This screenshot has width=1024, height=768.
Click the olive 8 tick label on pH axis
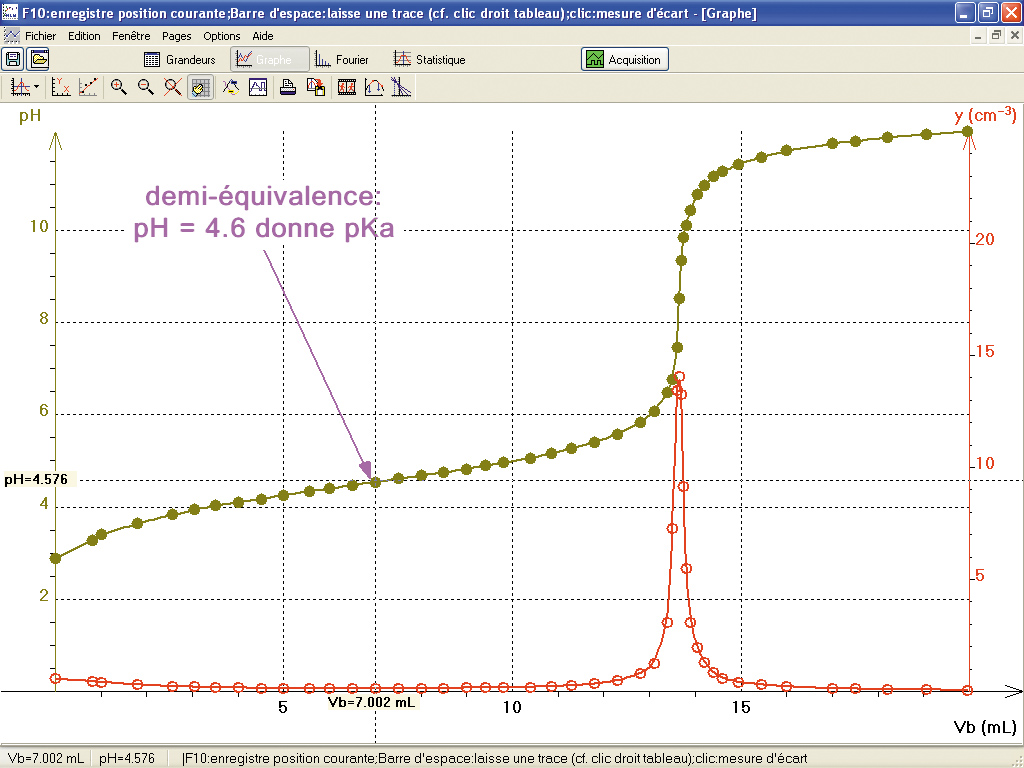[44, 319]
